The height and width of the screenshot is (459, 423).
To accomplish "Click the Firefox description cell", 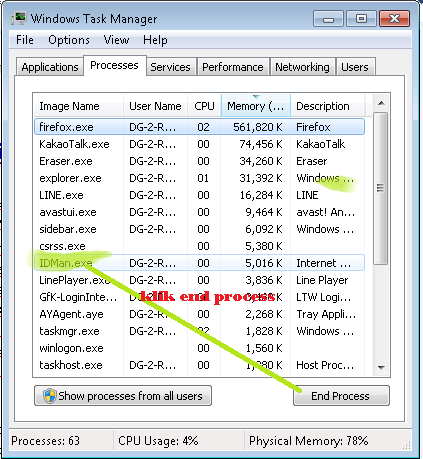I will click(x=313, y=127).
